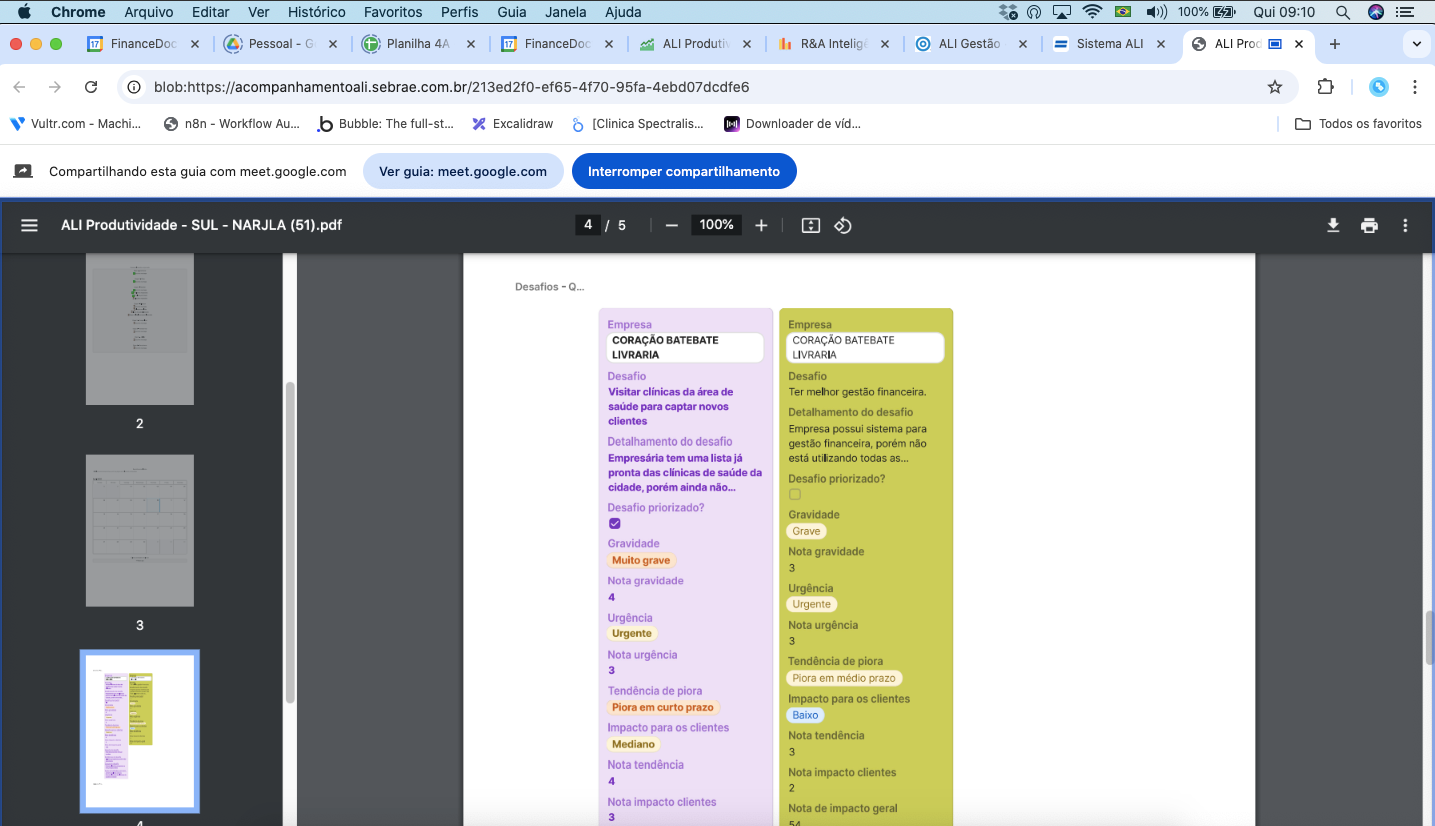This screenshot has width=1435, height=826.
Task: Close the Sistema ALI tab
Action: click(x=1160, y=44)
